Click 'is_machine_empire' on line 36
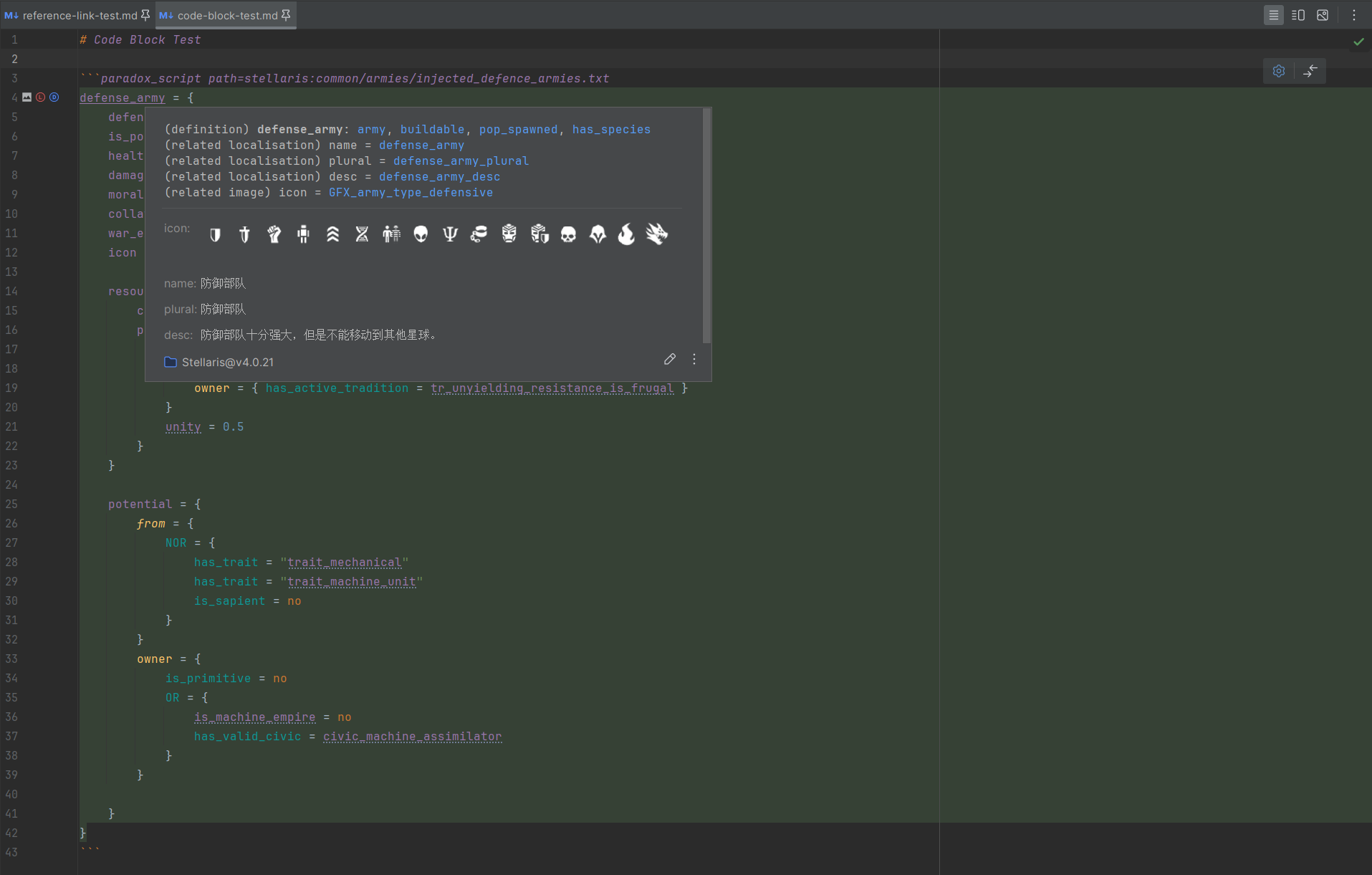Image resolution: width=1372 pixels, height=875 pixels. pos(255,717)
